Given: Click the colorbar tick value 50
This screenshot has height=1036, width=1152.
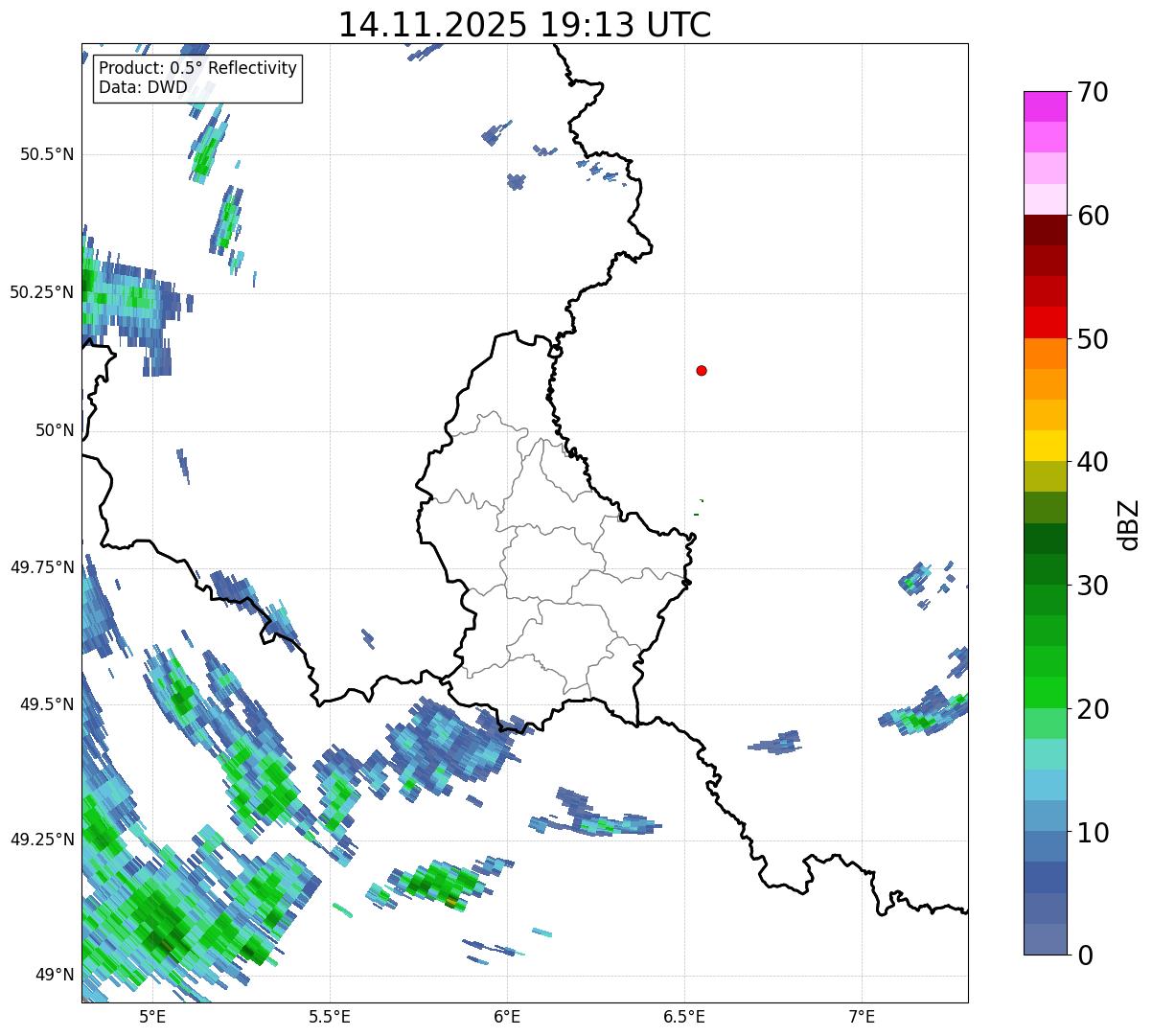Looking at the screenshot, I should (1093, 339).
